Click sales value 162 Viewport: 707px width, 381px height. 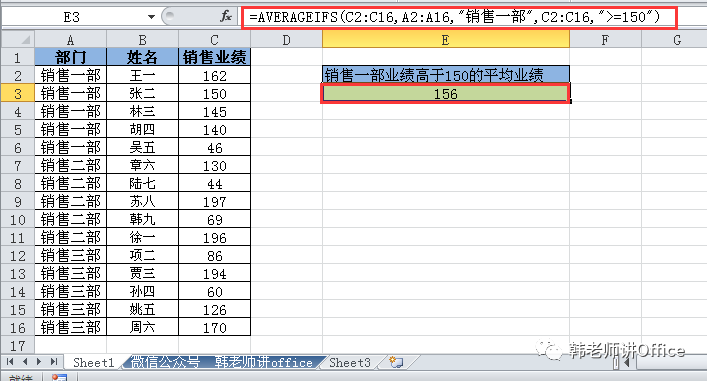click(215, 75)
